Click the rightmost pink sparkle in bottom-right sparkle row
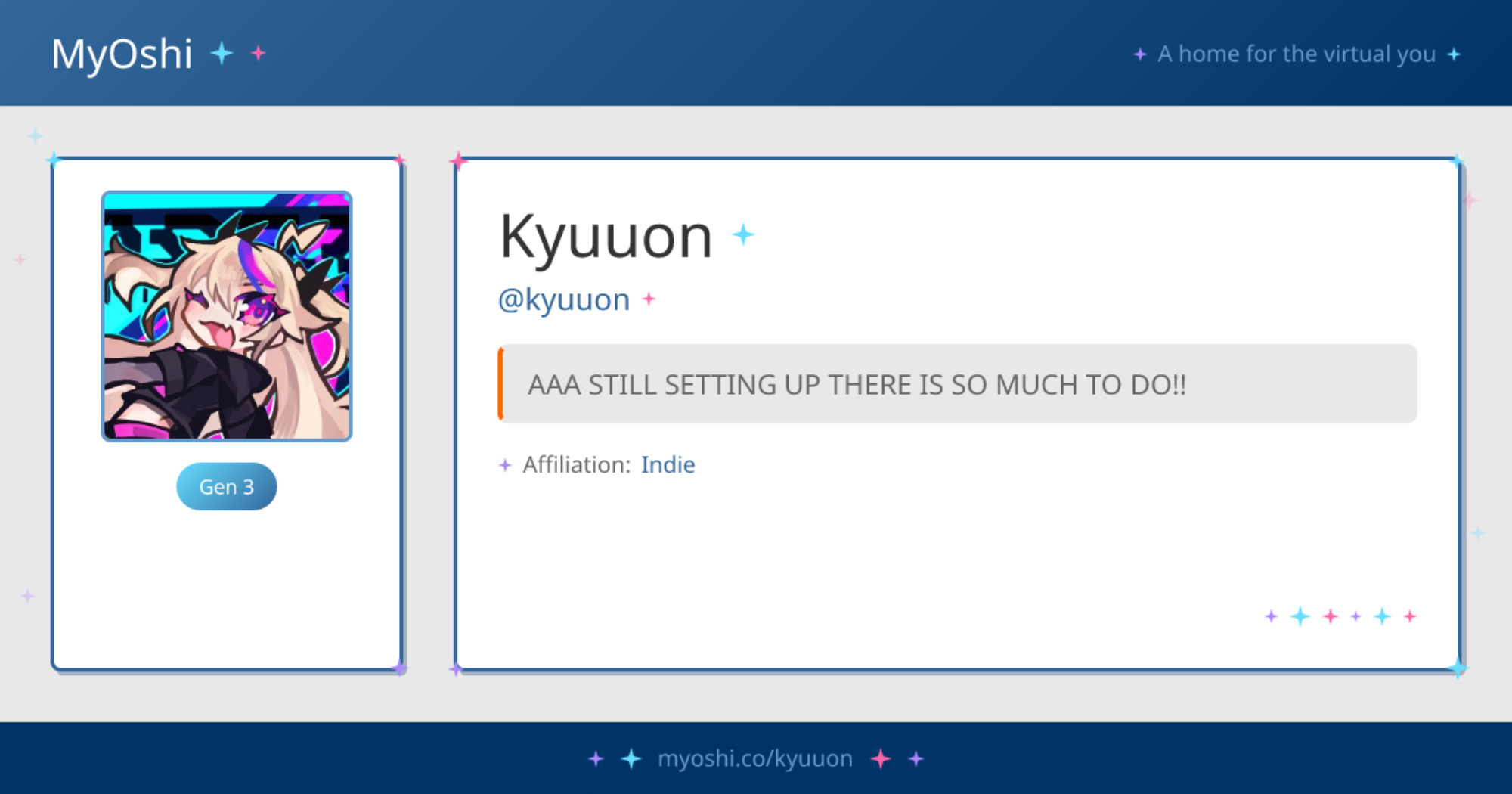 1410,616
